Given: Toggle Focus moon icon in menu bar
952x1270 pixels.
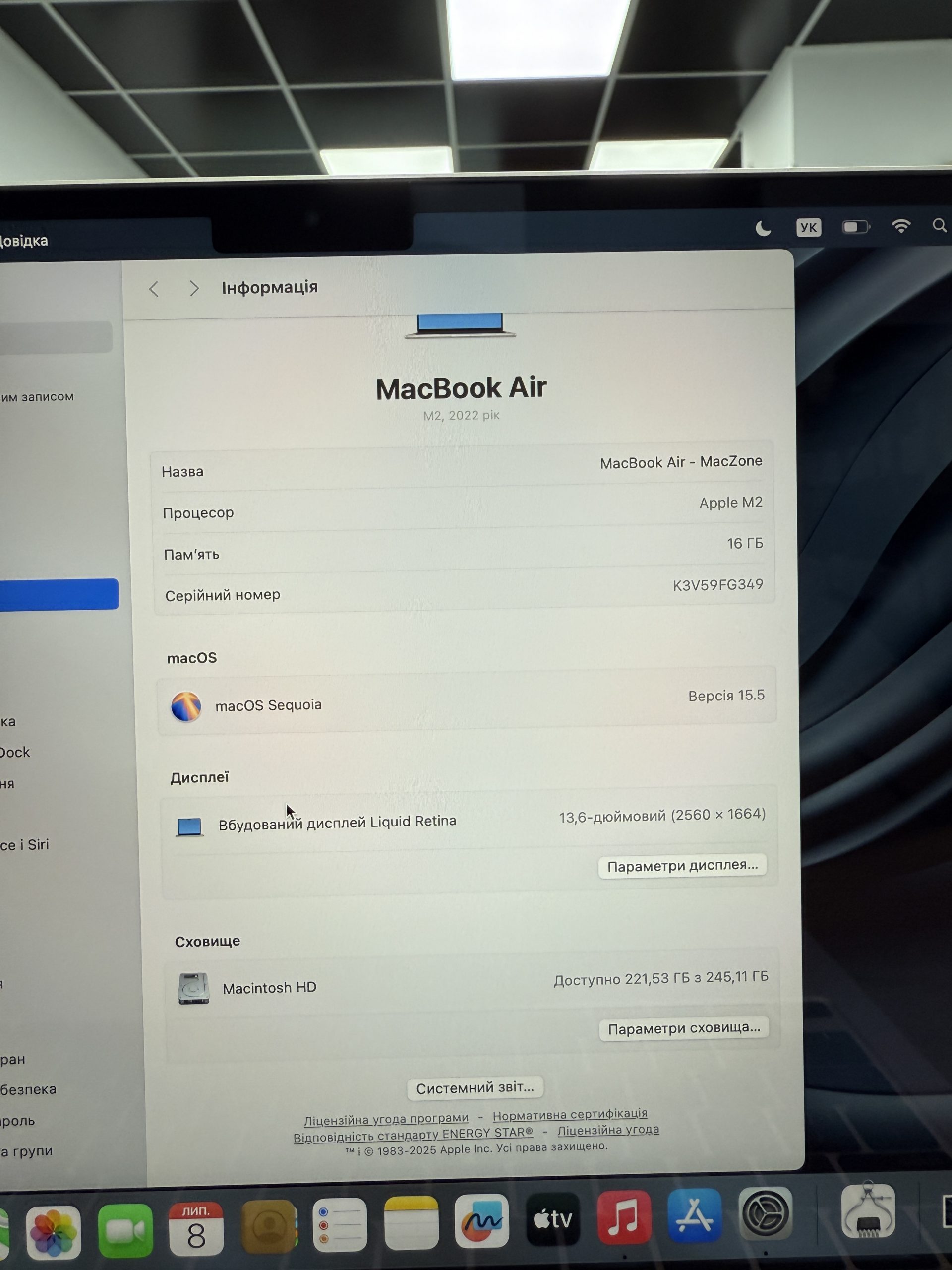Looking at the screenshot, I should (763, 229).
